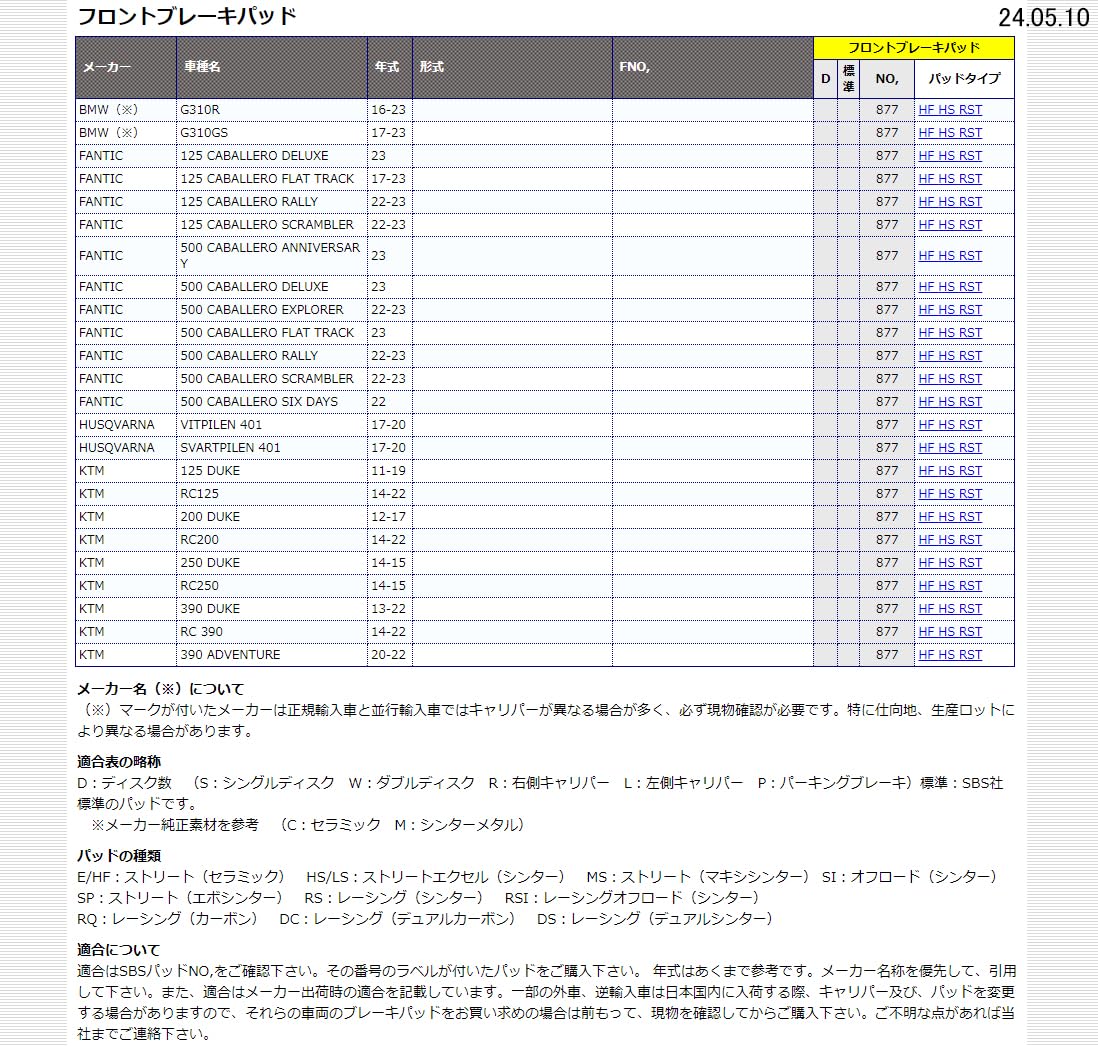Click the FNO, column header
This screenshot has height=1046, width=1098.
(x=713, y=67)
